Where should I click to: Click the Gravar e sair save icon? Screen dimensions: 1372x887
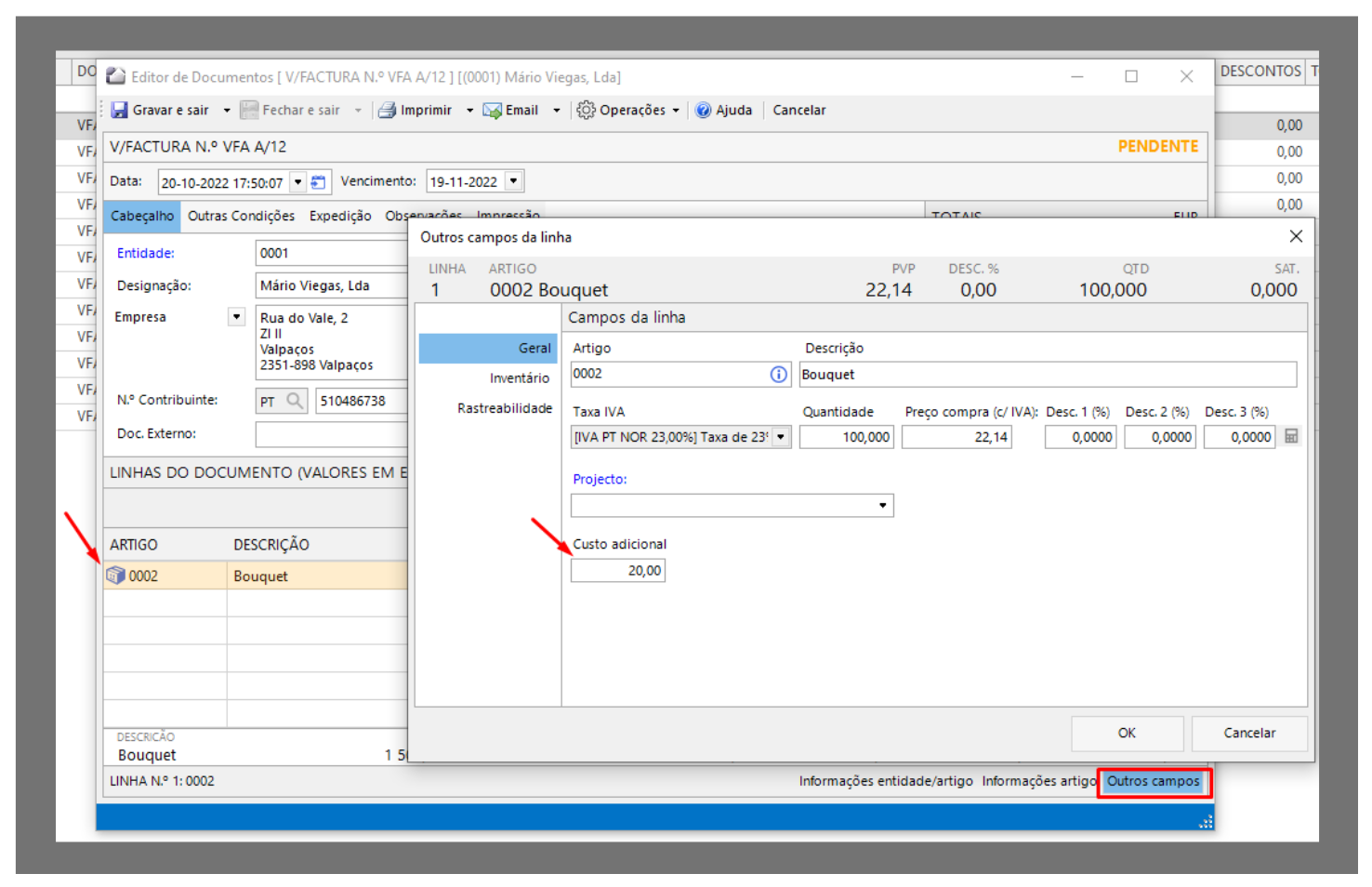tap(120, 110)
